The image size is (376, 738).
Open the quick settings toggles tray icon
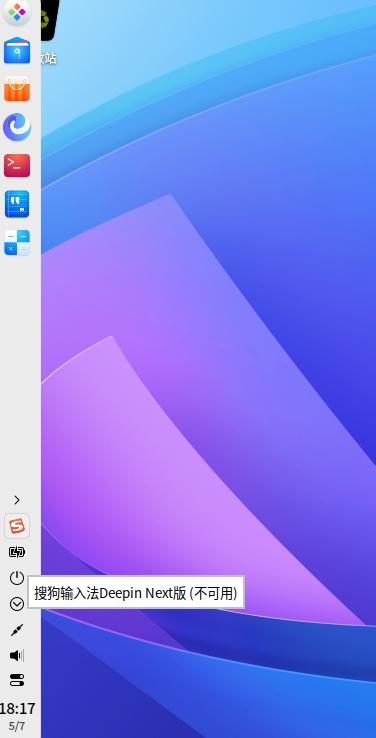(17, 680)
